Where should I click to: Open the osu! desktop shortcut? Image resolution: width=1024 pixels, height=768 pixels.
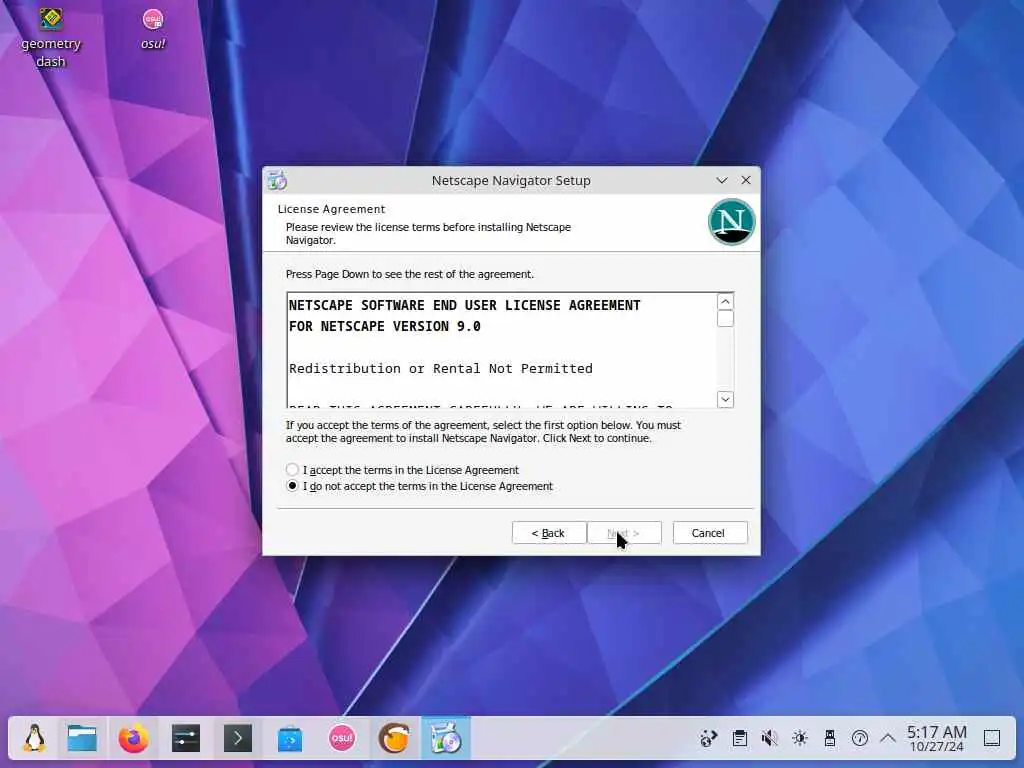click(153, 29)
